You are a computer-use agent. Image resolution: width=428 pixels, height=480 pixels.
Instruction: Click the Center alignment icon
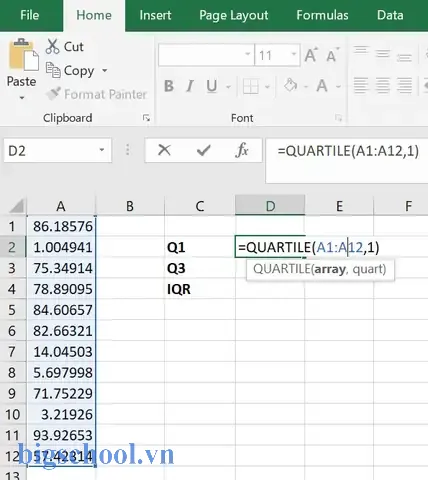point(382,85)
